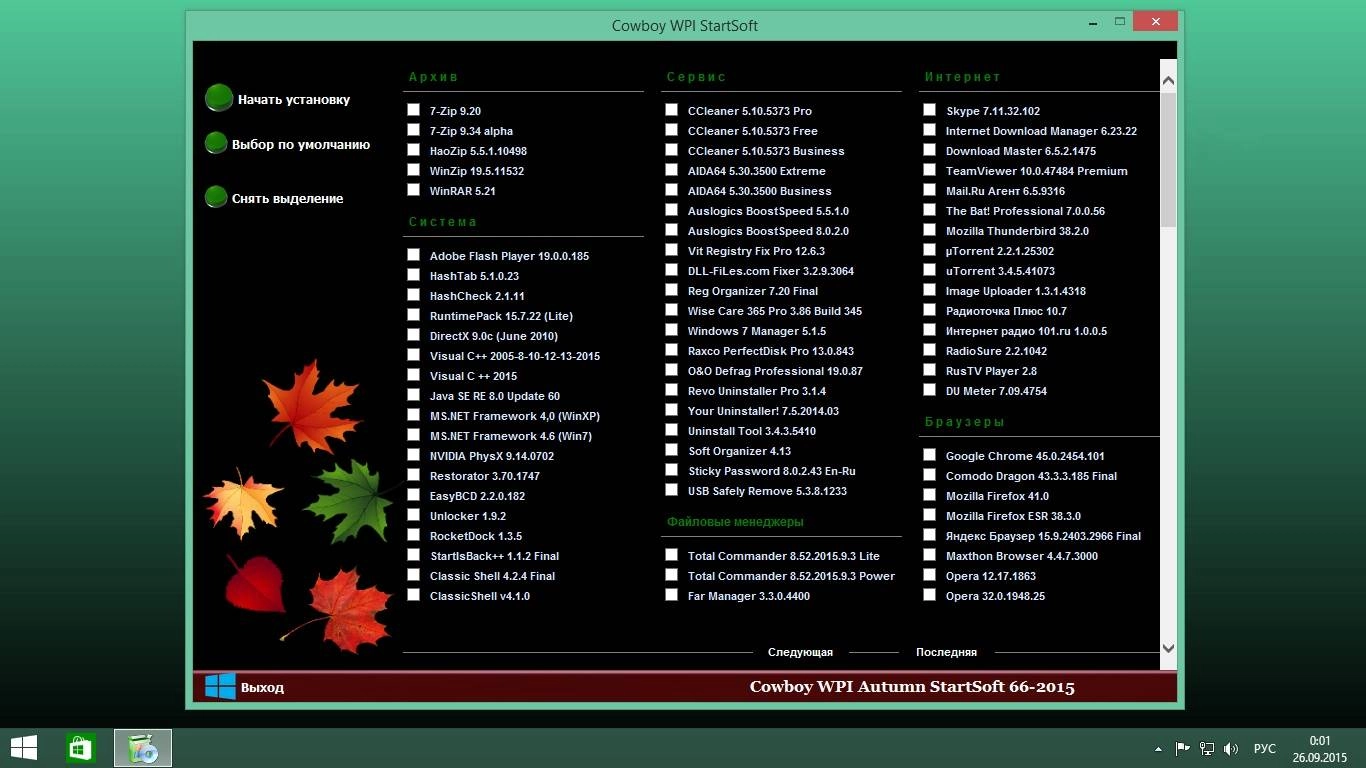Image resolution: width=1366 pixels, height=768 pixels.
Task: Click NVIDIA PhysX 9.14.0702 label
Action: click(x=492, y=456)
